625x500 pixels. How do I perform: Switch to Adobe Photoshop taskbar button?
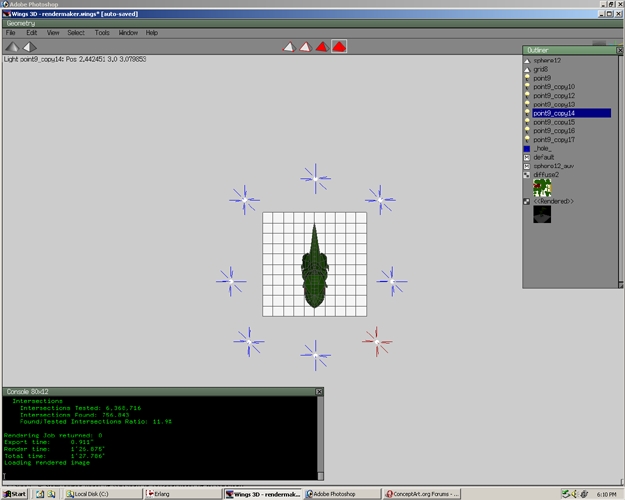(342, 494)
